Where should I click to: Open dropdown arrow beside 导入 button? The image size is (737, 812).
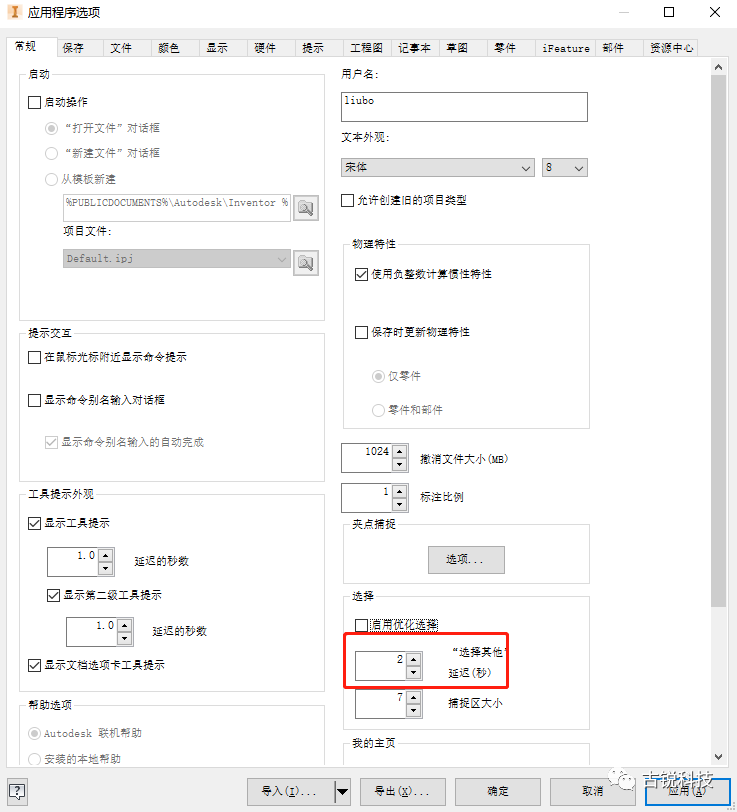[x=342, y=792]
